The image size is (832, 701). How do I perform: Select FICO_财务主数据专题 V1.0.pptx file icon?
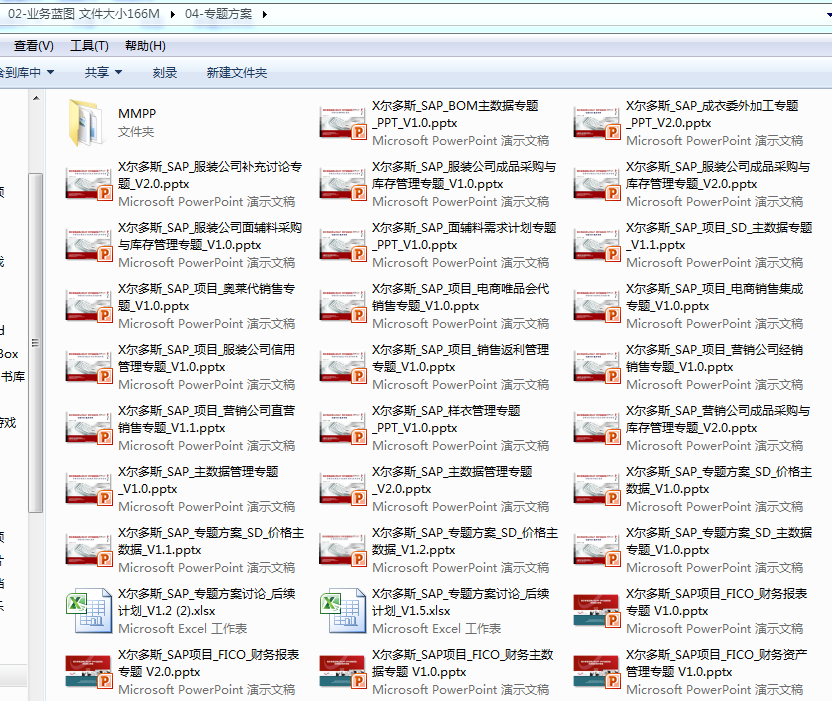343,672
